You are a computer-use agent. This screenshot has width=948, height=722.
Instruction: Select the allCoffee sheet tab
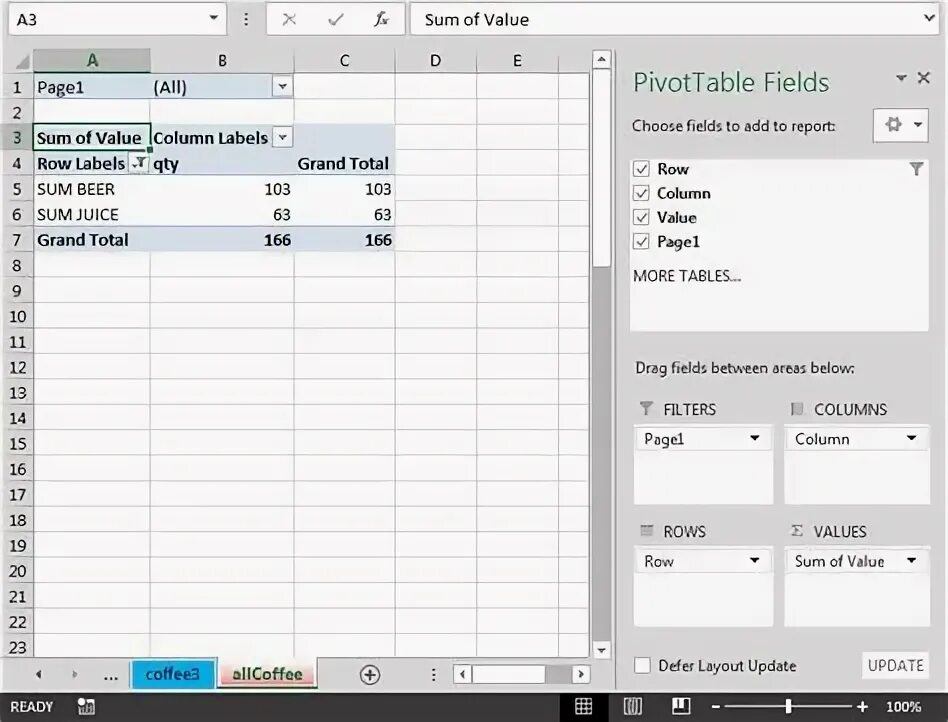pyautogui.click(x=266, y=674)
